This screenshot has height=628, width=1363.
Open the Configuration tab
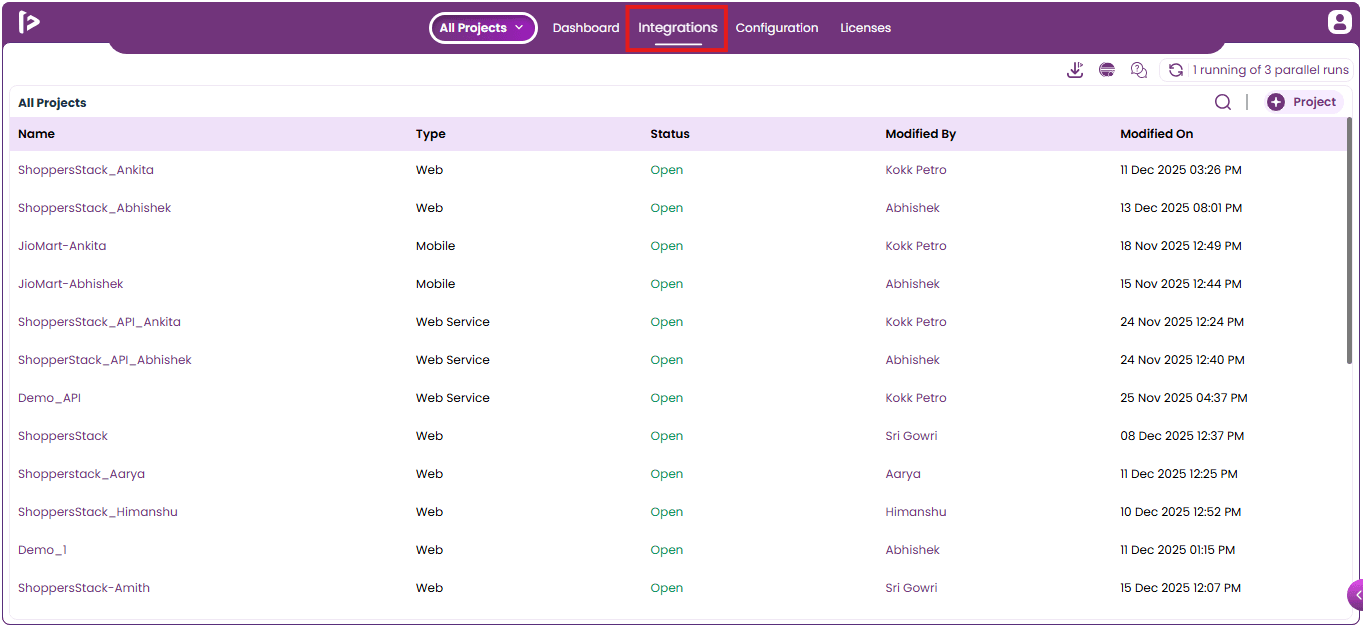click(777, 28)
